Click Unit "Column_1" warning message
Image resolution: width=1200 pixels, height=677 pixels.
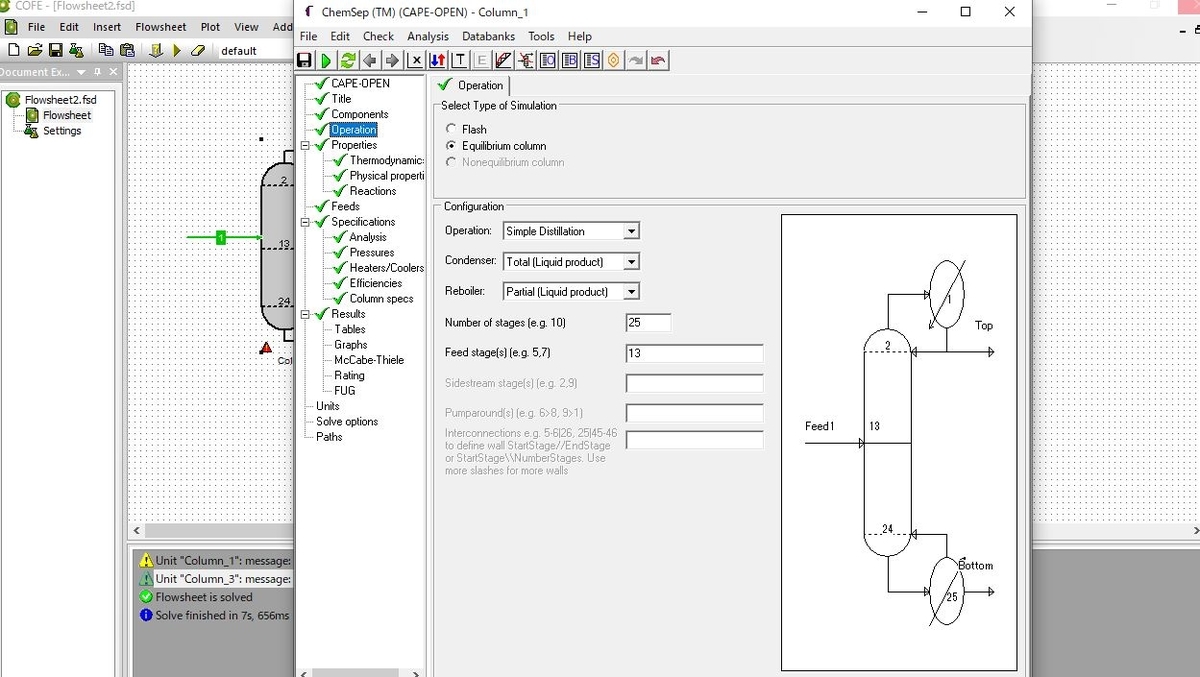[223, 561]
